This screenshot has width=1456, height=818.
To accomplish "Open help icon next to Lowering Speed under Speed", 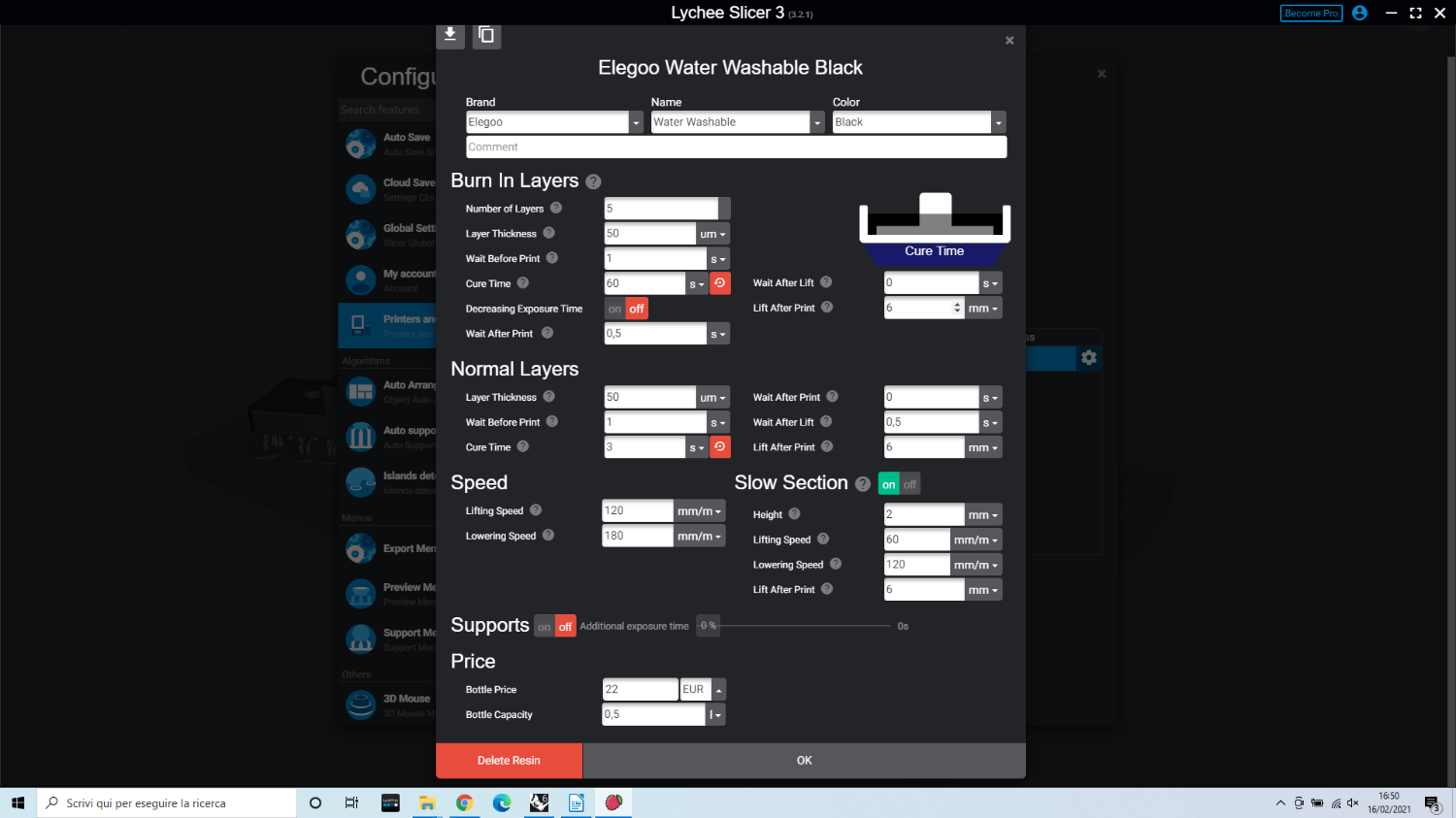I will pyautogui.click(x=548, y=535).
